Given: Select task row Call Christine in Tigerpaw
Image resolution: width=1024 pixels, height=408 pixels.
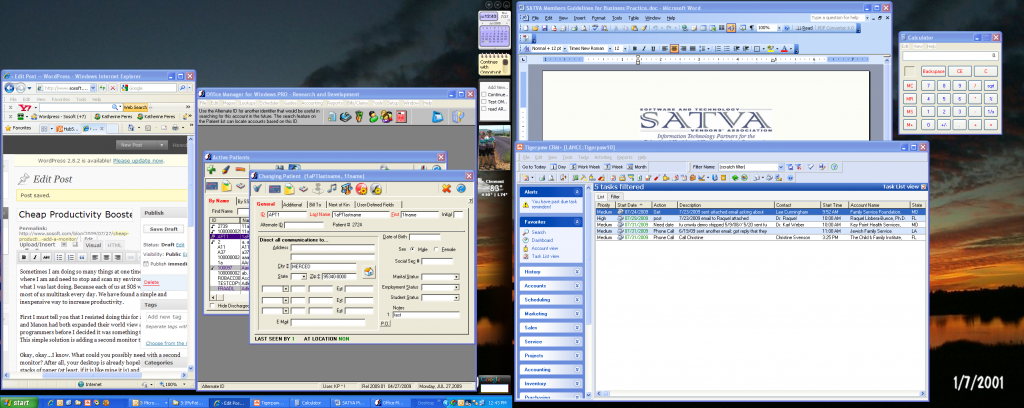Looking at the screenshot, I should coord(761,238).
